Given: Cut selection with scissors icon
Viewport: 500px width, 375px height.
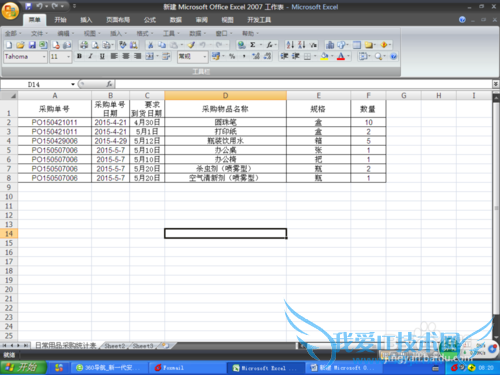Looking at the screenshot, I should 151,45.
